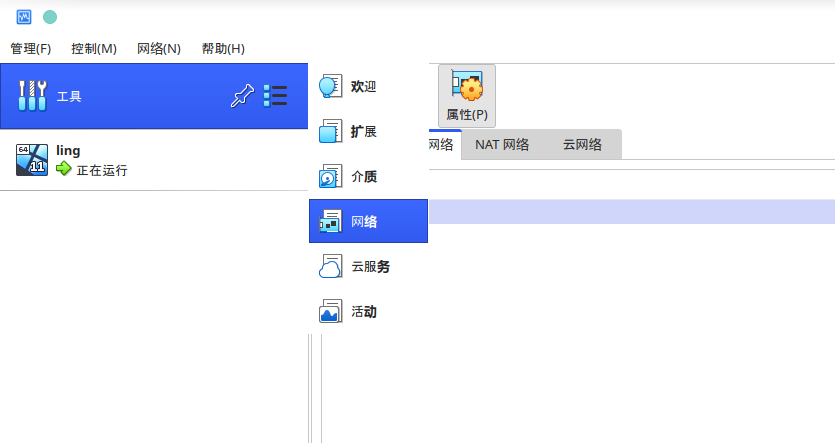Select the partially hidden 网络 tab
The width and height of the screenshot is (835, 443).
point(442,145)
